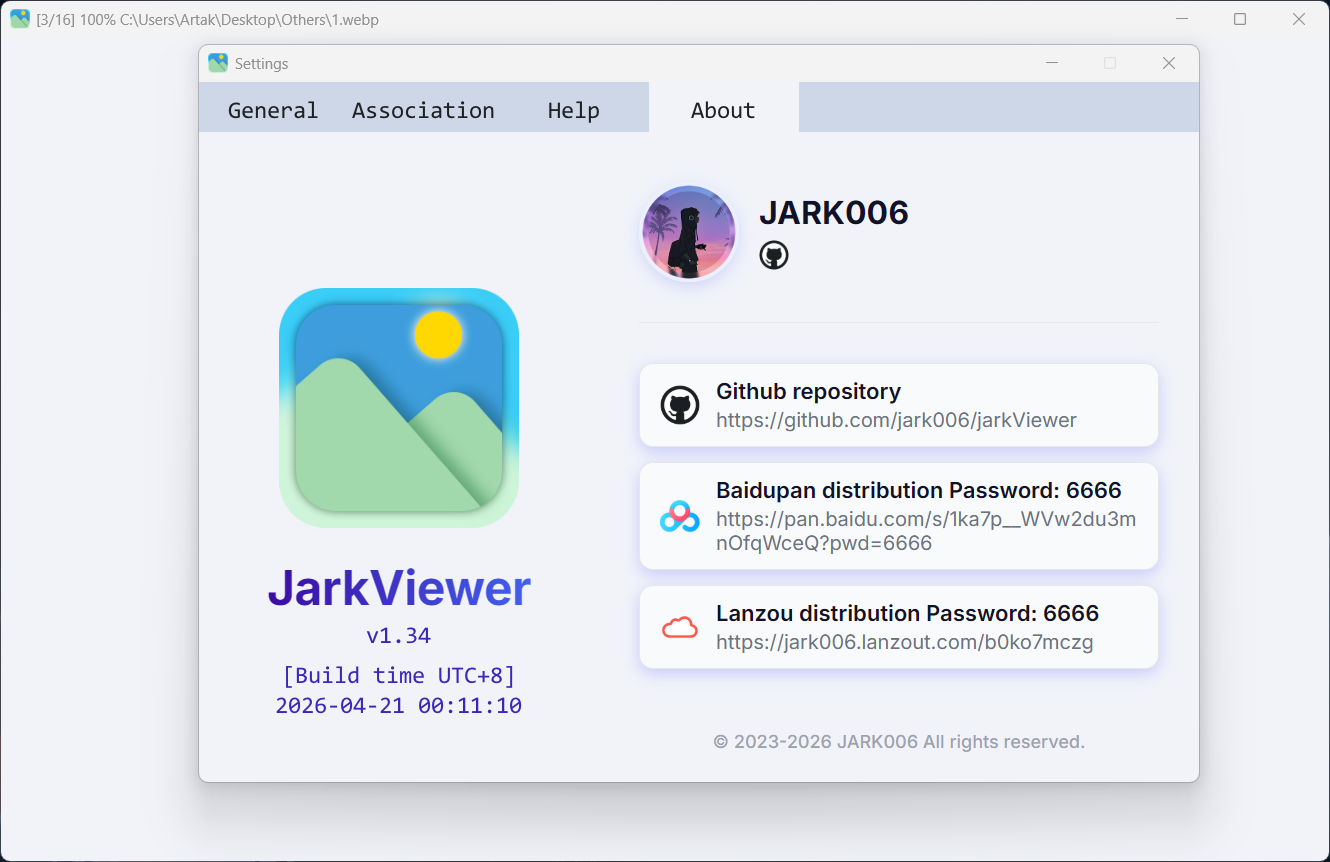The width and height of the screenshot is (1330, 862).
Task: Click the v1.34 version label
Action: 398,635
